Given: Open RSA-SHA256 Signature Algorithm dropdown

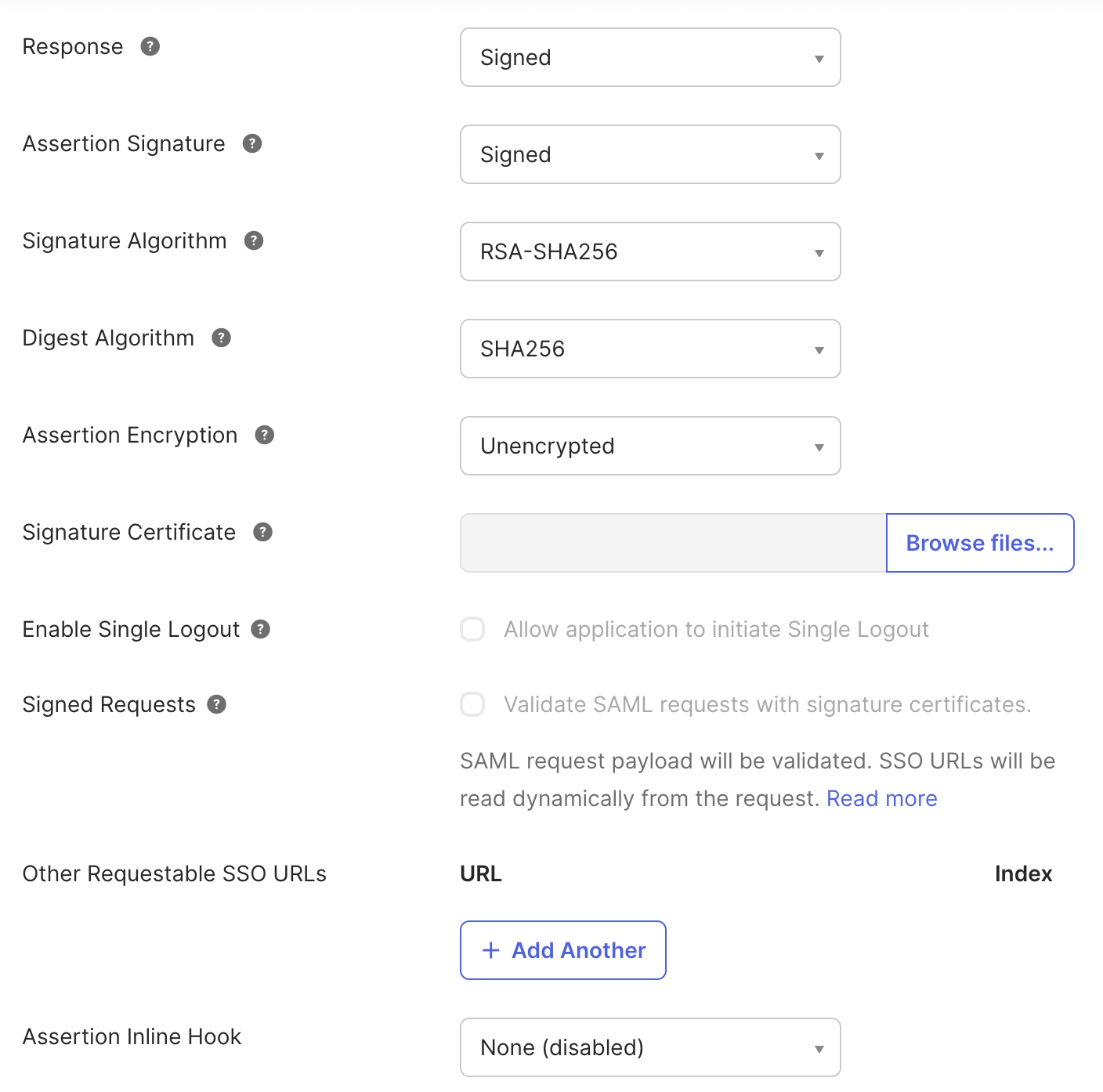Looking at the screenshot, I should click(x=650, y=251).
